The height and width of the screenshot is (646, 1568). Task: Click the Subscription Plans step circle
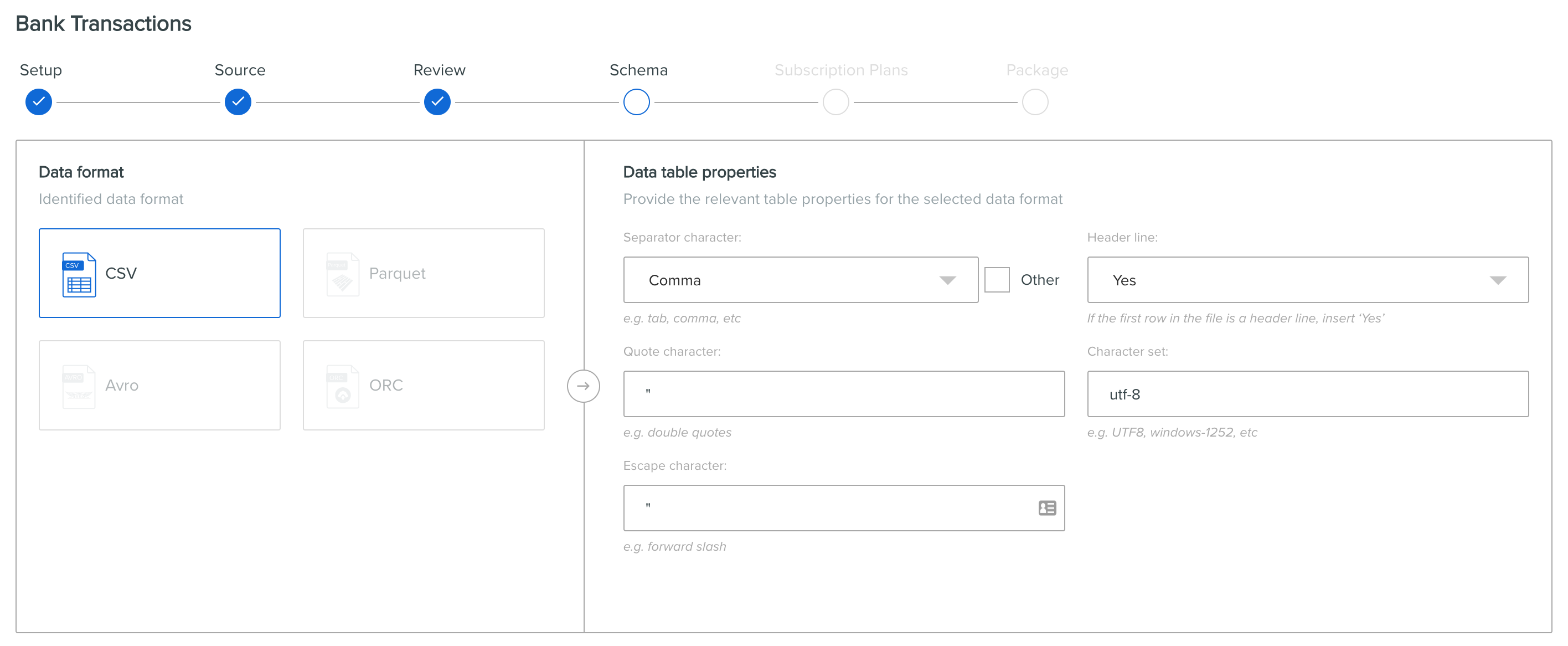[835, 102]
